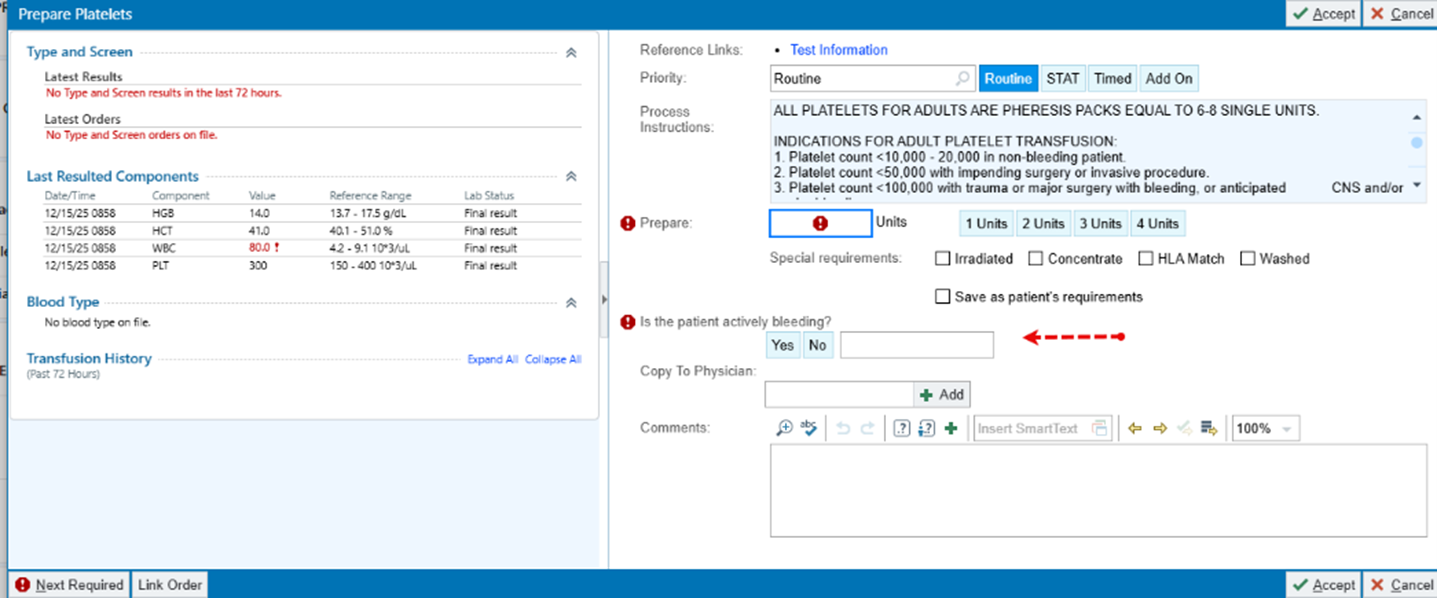Viewport: 1437px width, 598px height.
Task: Click the zoom magnifier icon in Comments toolbar
Action: [x=784, y=428]
